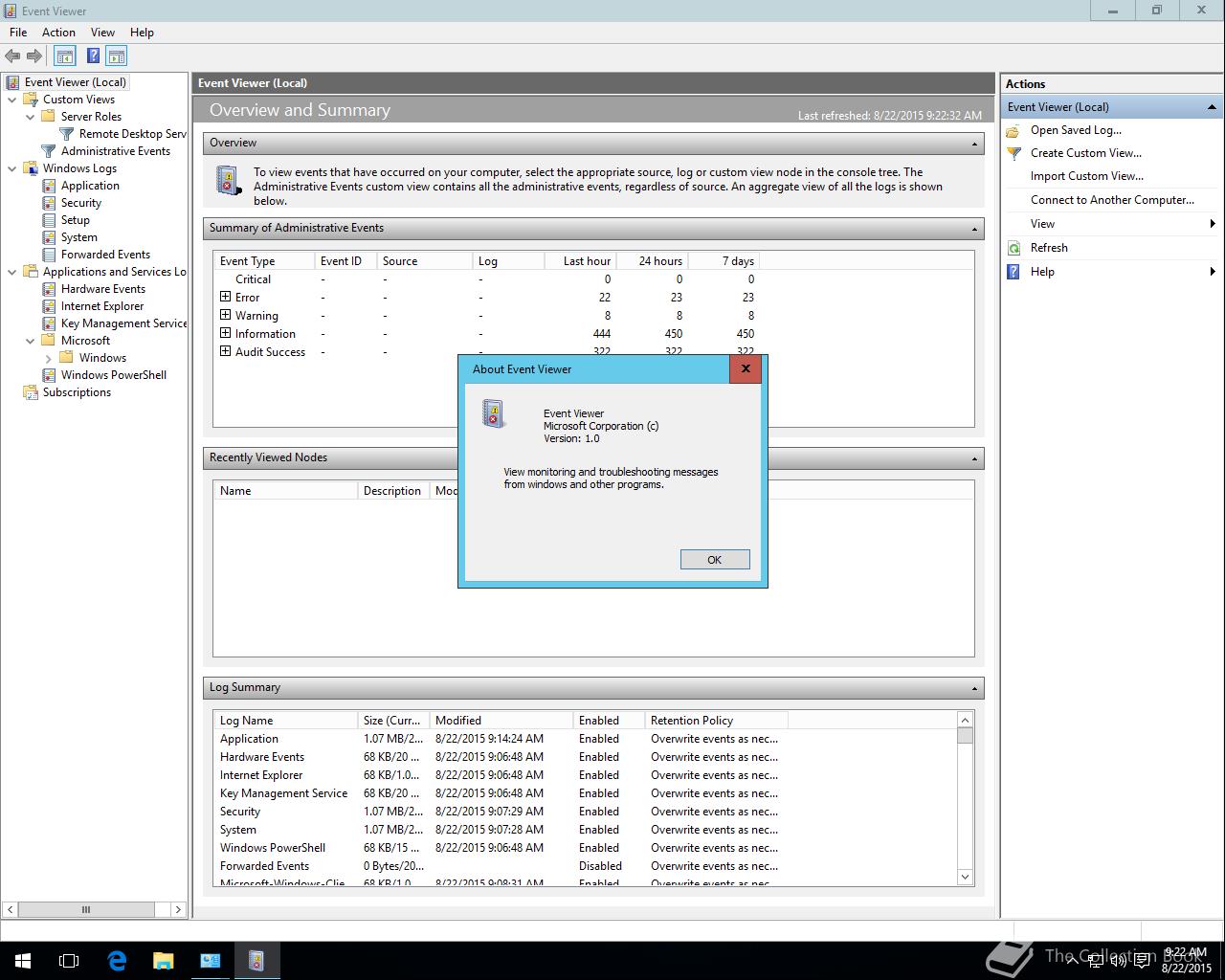
Task: Open the View submenu in Actions pane
Action: click(x=1110, y=224)
